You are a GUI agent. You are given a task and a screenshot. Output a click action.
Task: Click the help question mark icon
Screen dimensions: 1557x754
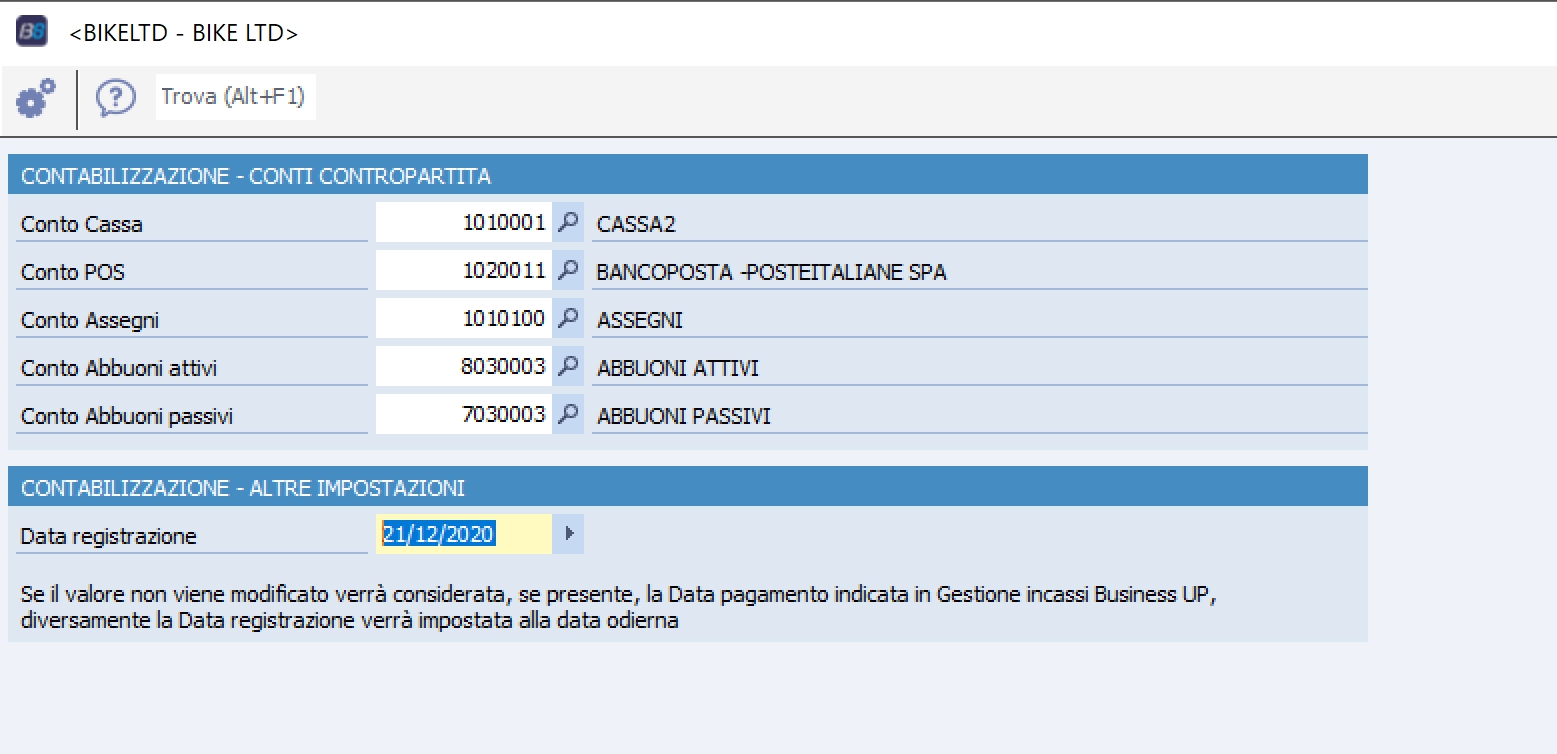click(x=115, y=98)
